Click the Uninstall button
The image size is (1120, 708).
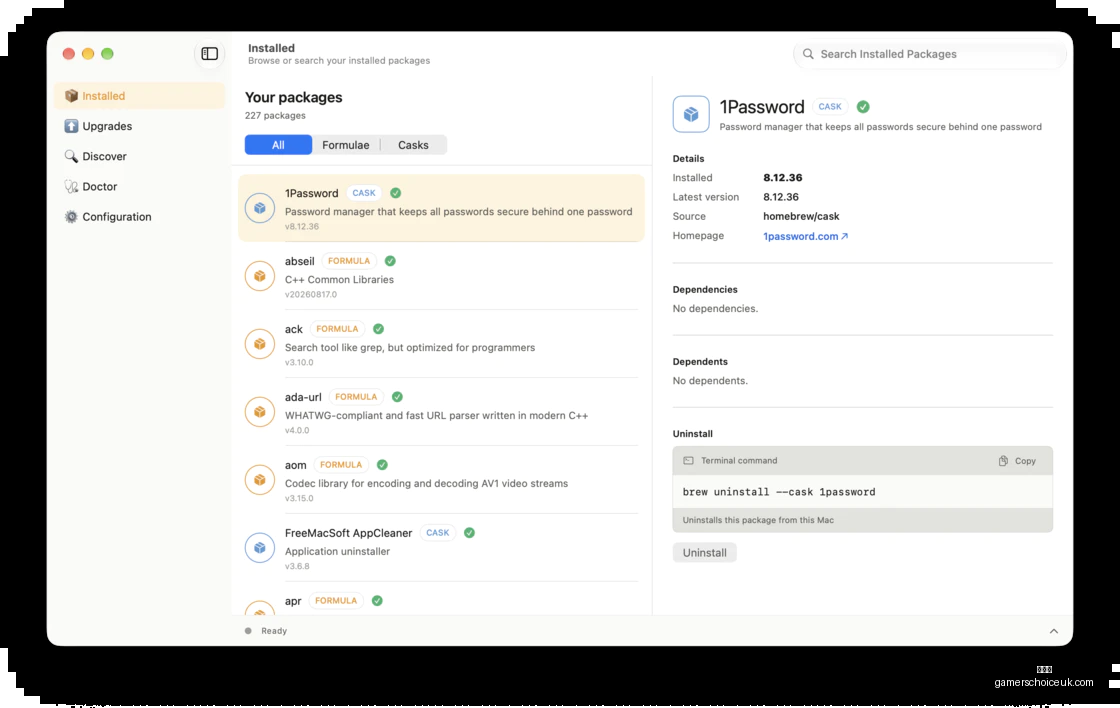(x=704, y=552)
